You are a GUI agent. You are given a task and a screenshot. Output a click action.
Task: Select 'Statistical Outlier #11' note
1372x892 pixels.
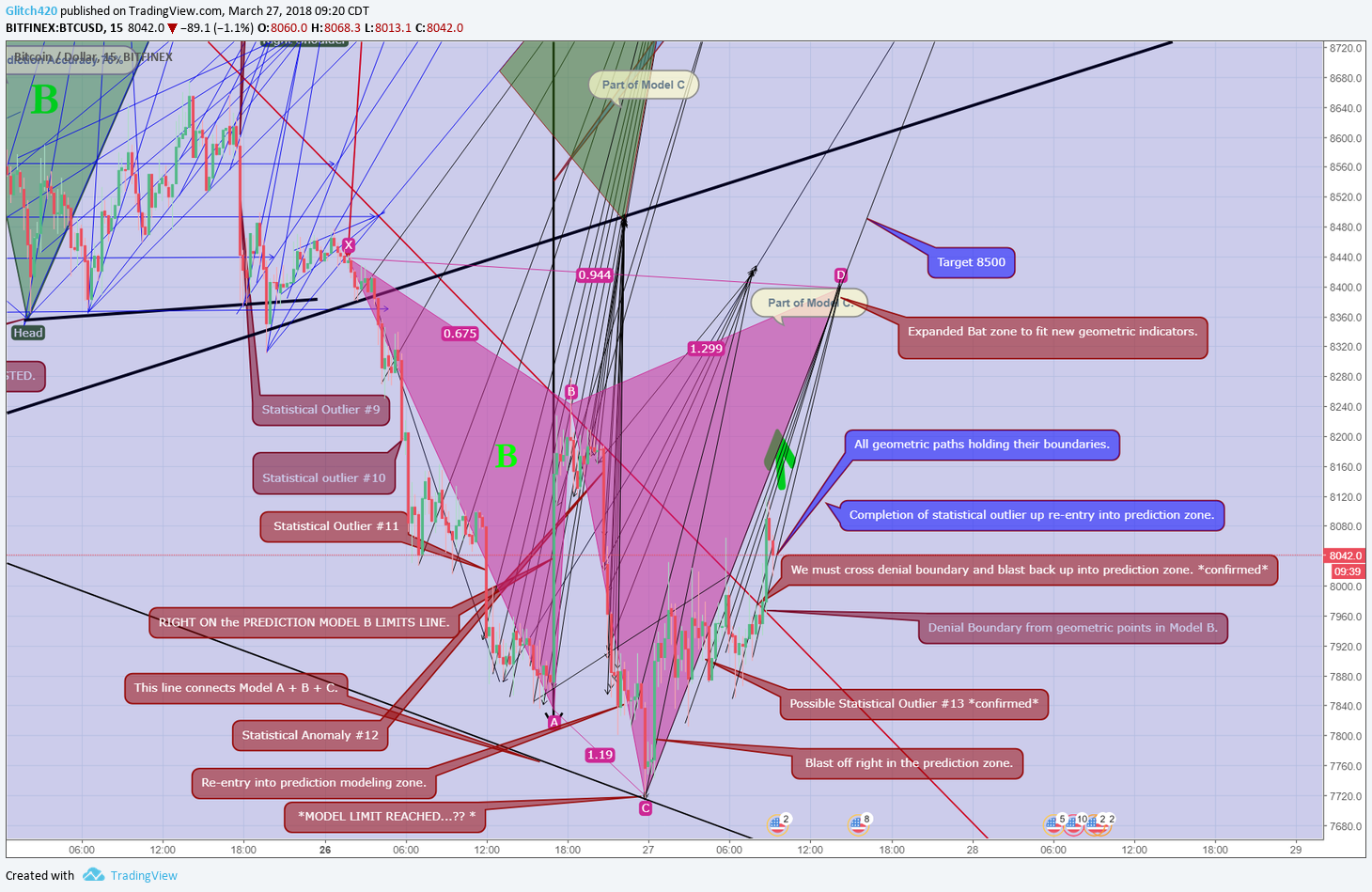(x=335, y=526)
